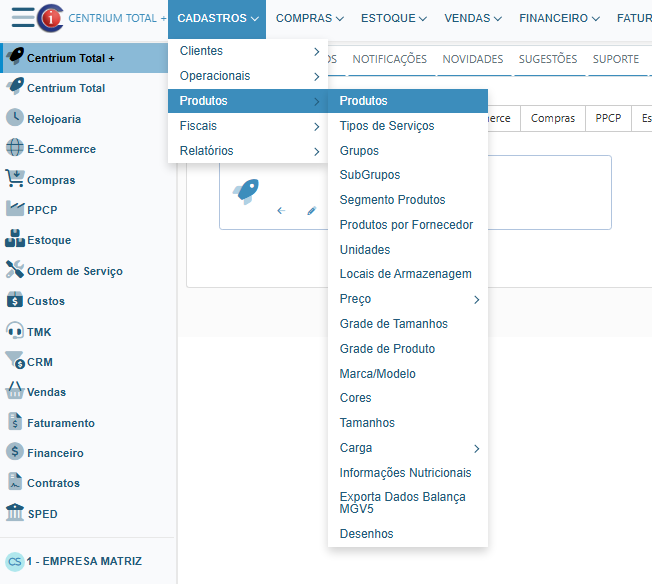Viewport: 652px width, 584px height.
Task: Click the Compras shopping cart icon
Action: (x=15, y=179)
